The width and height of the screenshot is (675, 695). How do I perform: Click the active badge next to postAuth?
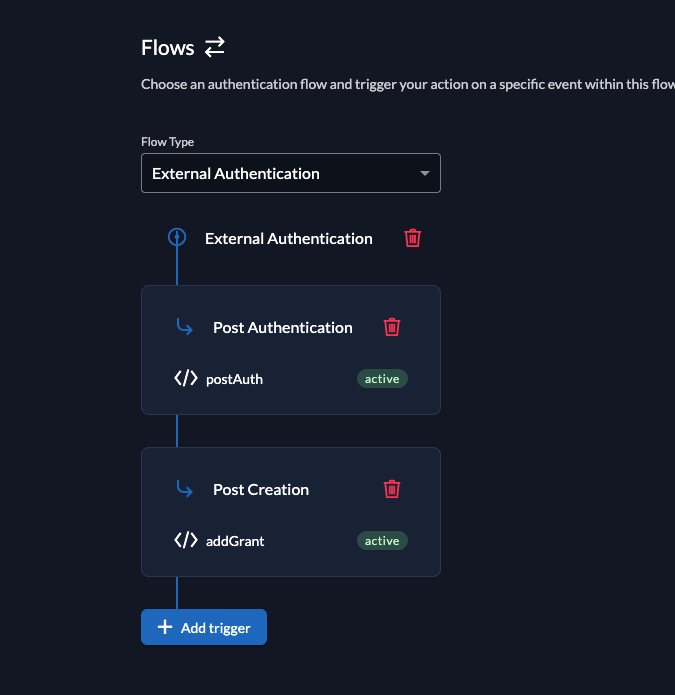click(382, 379)
